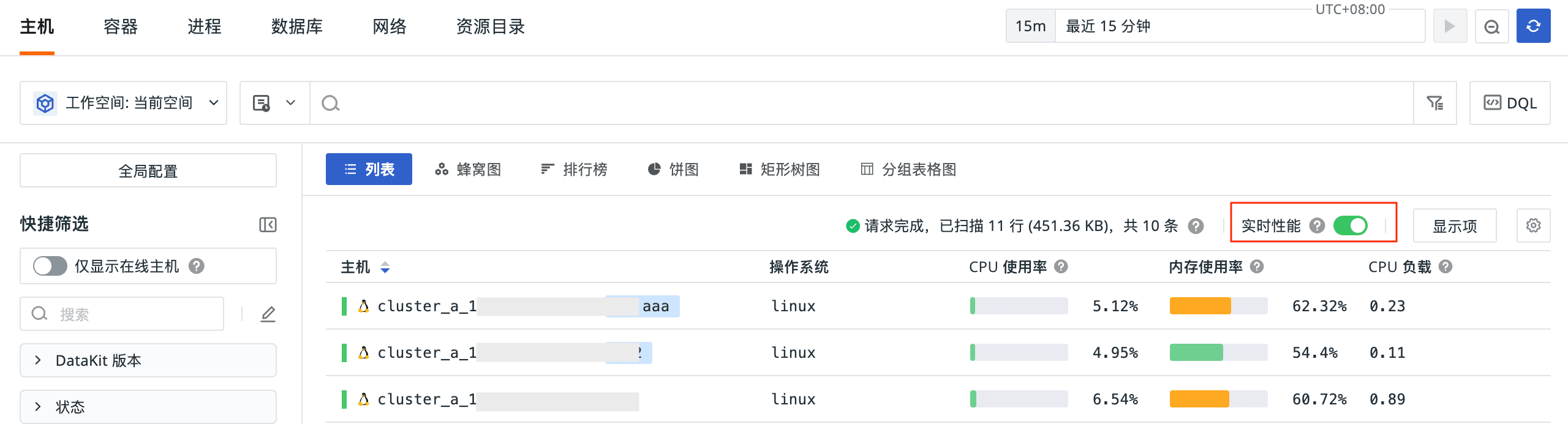
Task: Enable the 仅显示在线主机 toggle
Action: click(50, 266)
